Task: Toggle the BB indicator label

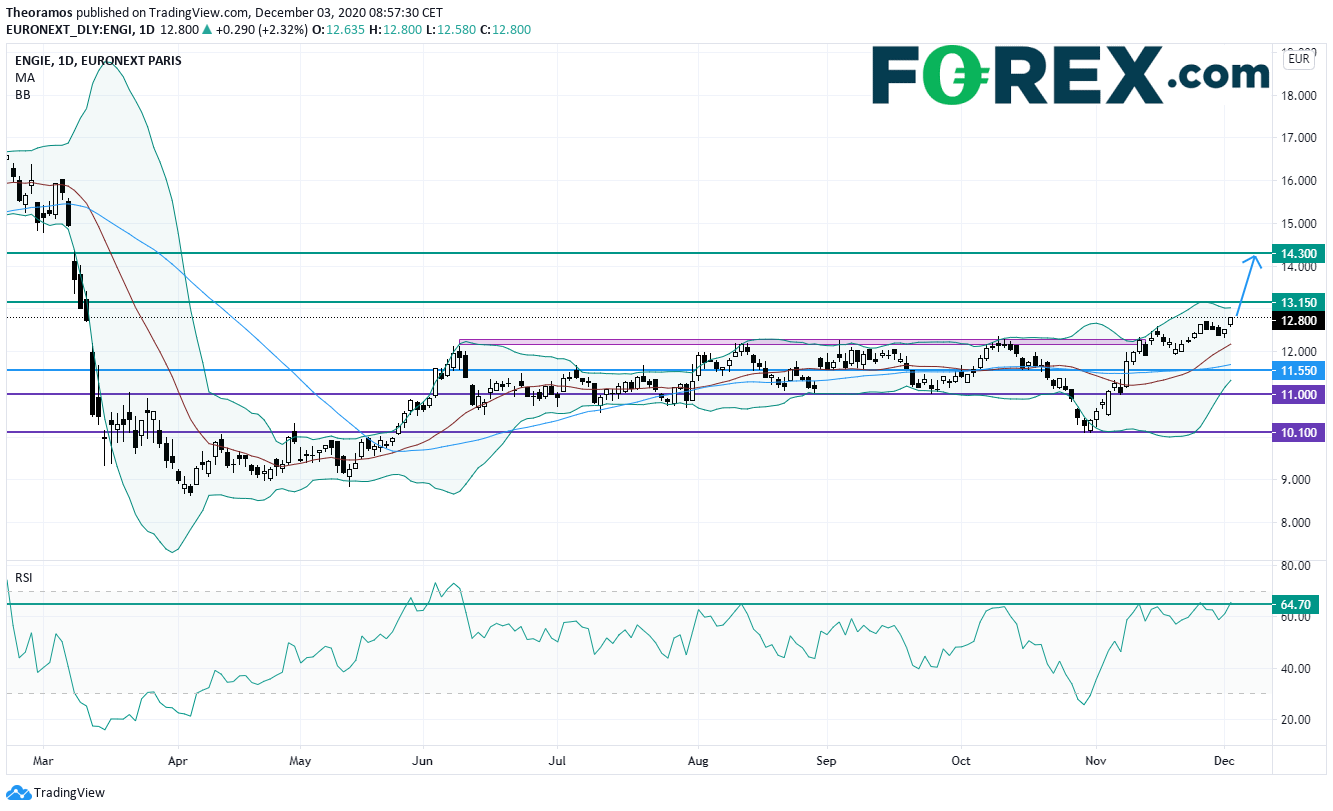Action: point(22,93)
